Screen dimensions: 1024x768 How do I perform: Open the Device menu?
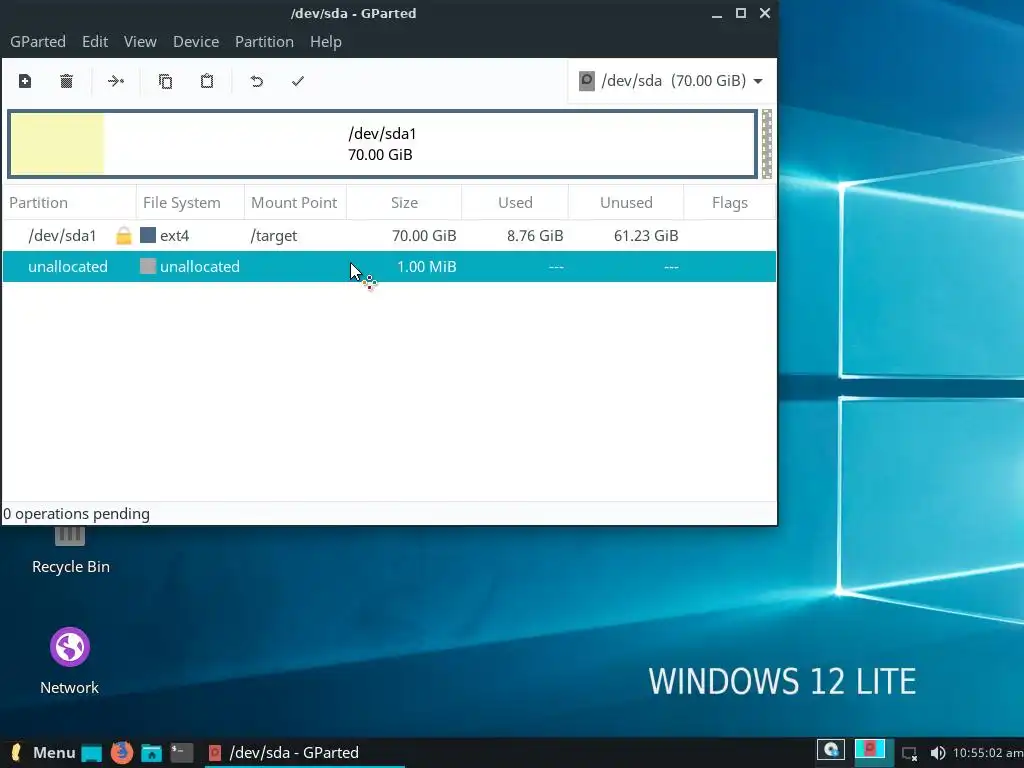[x=196, y=42]
